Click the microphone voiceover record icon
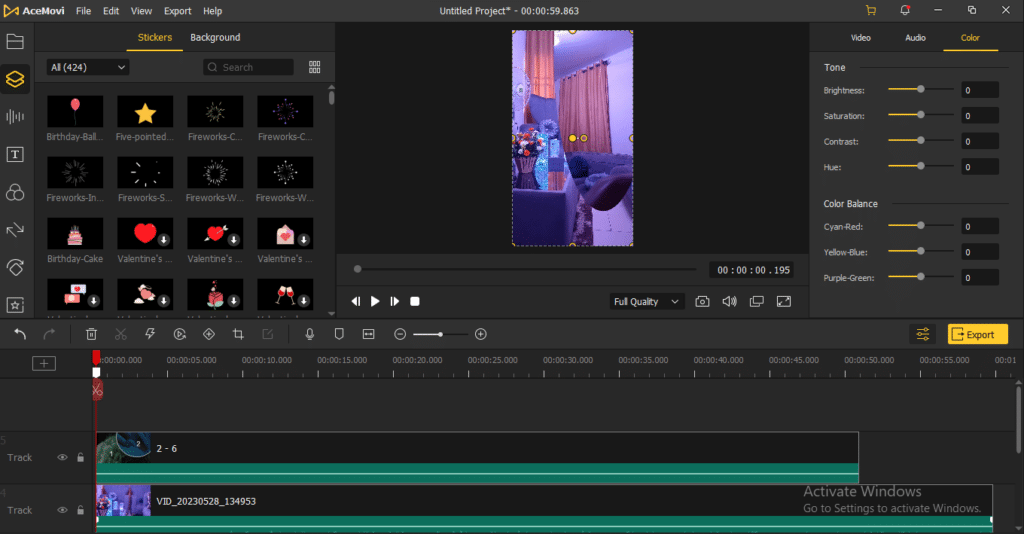1024x534 pixels. (310, 334)
